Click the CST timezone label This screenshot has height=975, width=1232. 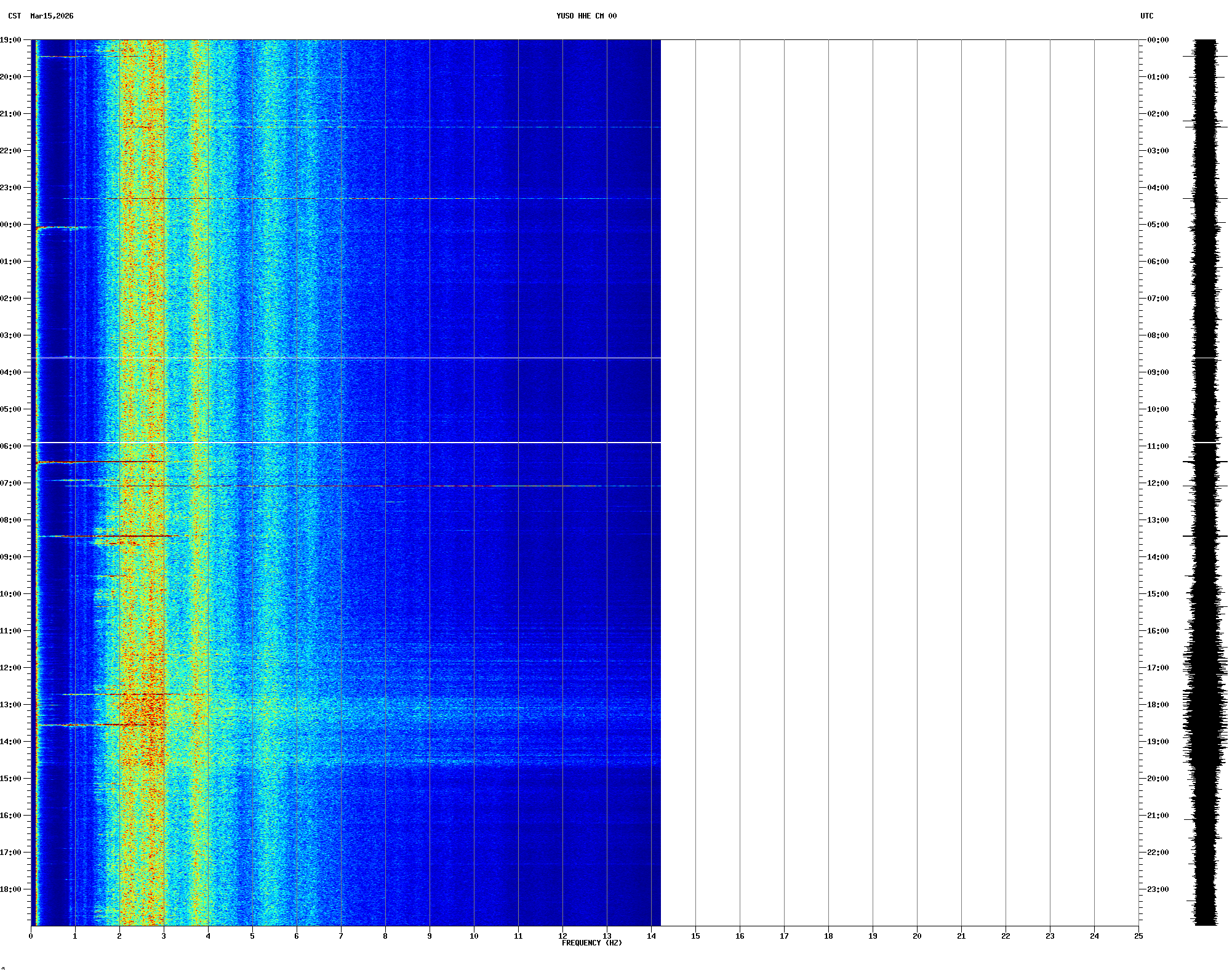(15, 16)
